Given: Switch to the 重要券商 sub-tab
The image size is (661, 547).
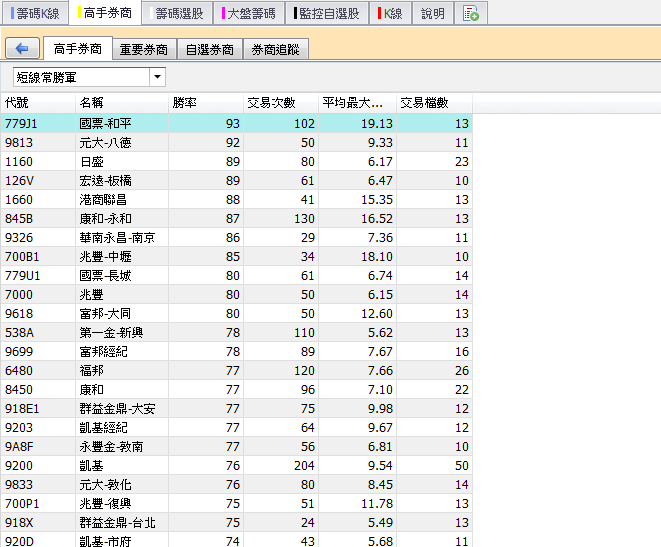Looking at the screenshot, I should tap(144, 49).
